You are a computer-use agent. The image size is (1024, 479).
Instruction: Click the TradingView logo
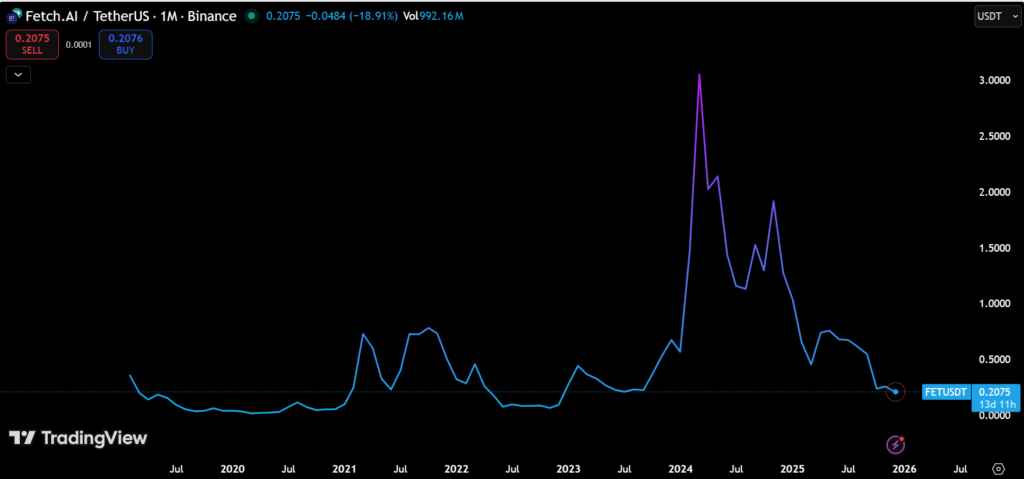[x=78, y=438]
